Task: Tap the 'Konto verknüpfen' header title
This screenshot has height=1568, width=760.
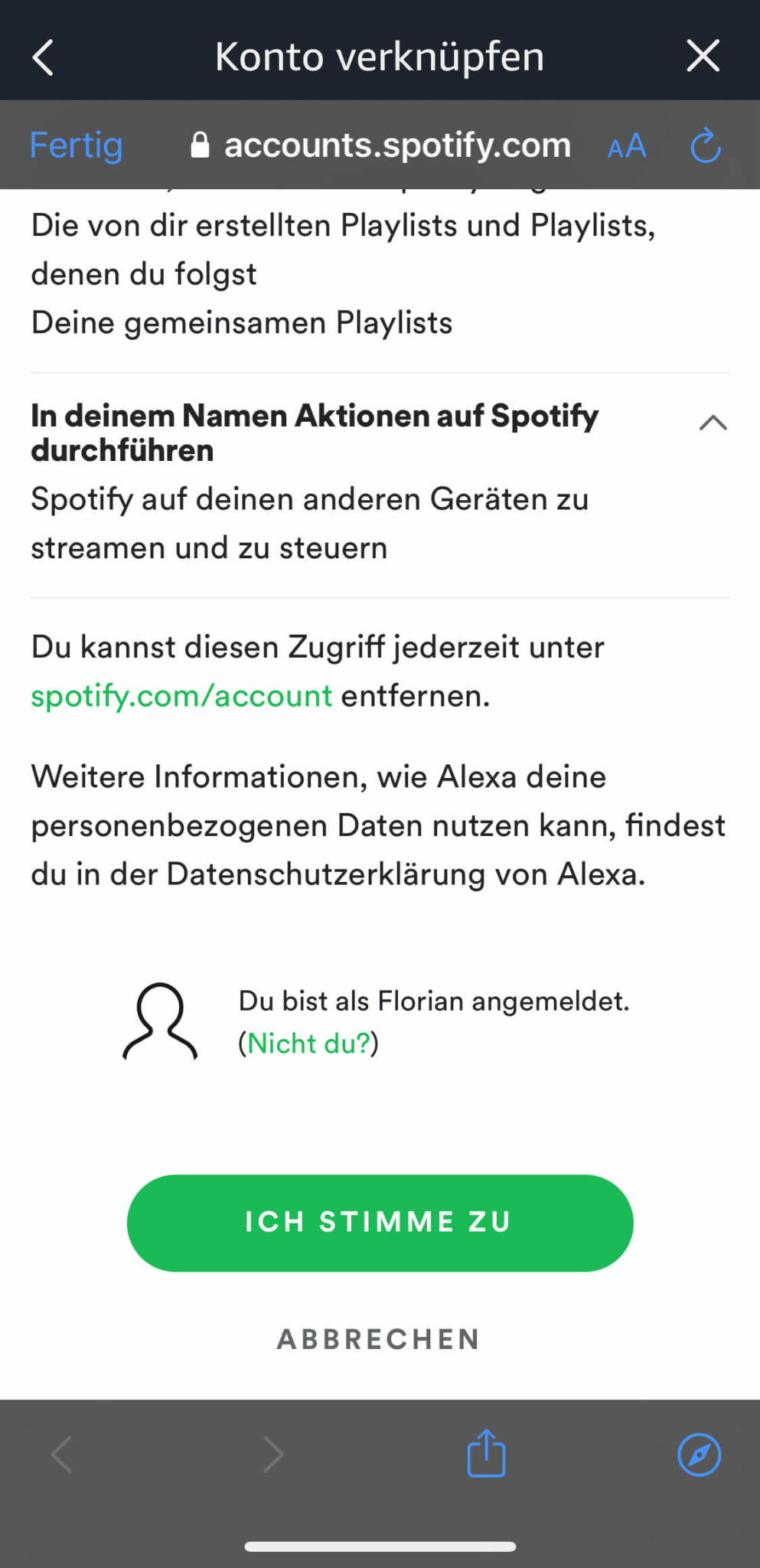Action: tap(379, 57)
